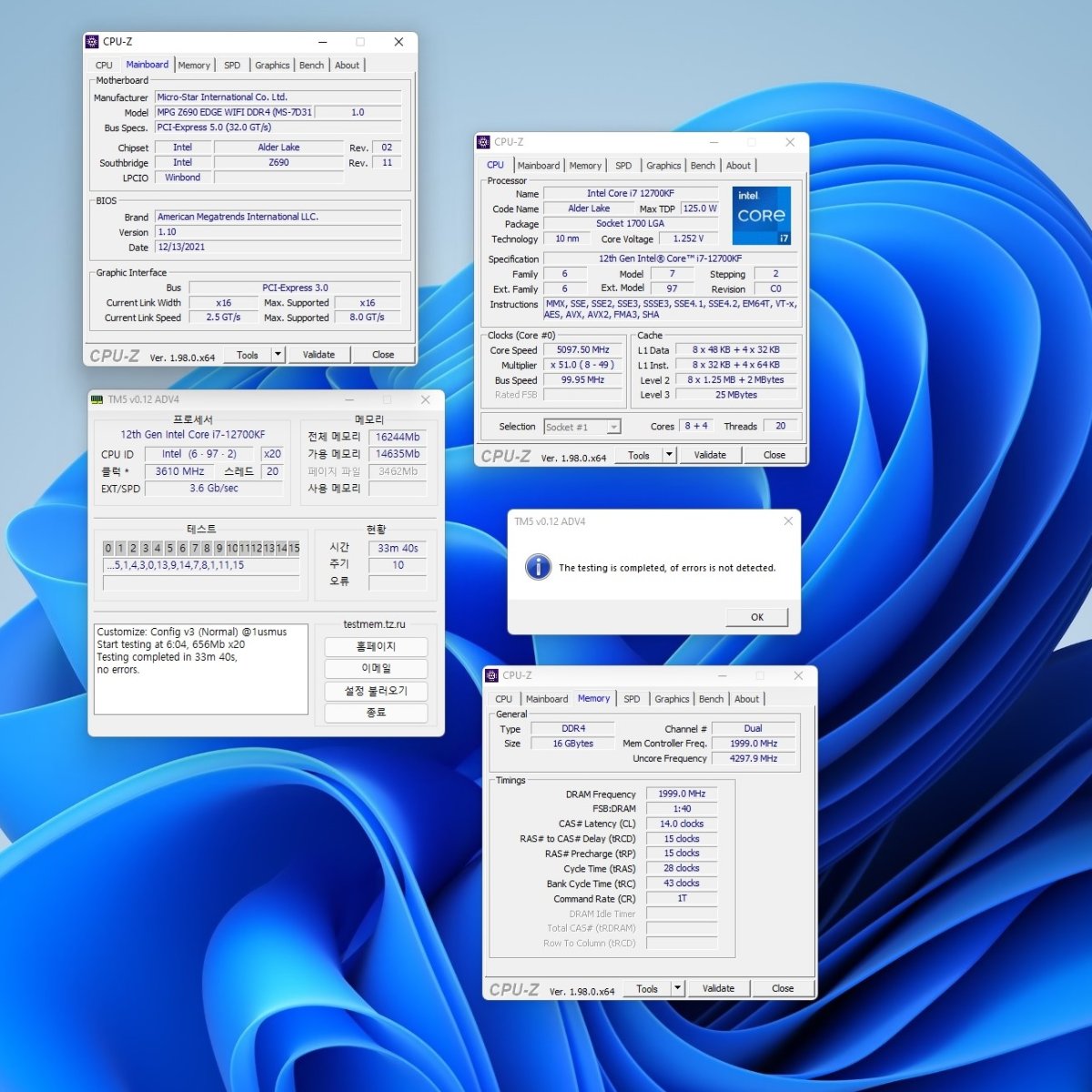This screenshot has width=1092, height=1092.
Task: Click test box 15 in the TM5 test row
Action: click(294, 548)
